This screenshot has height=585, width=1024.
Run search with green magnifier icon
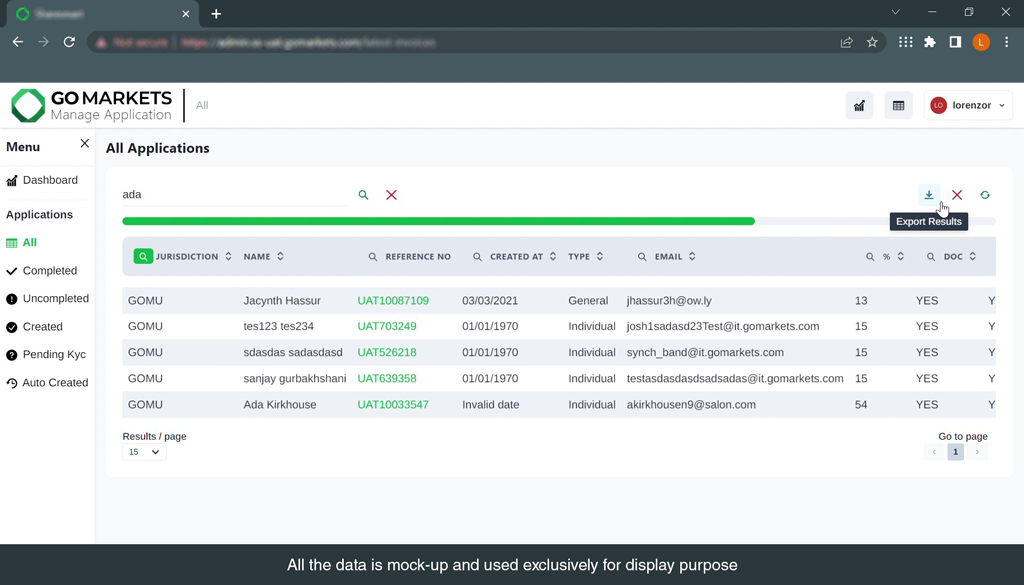tap(363, 195)
